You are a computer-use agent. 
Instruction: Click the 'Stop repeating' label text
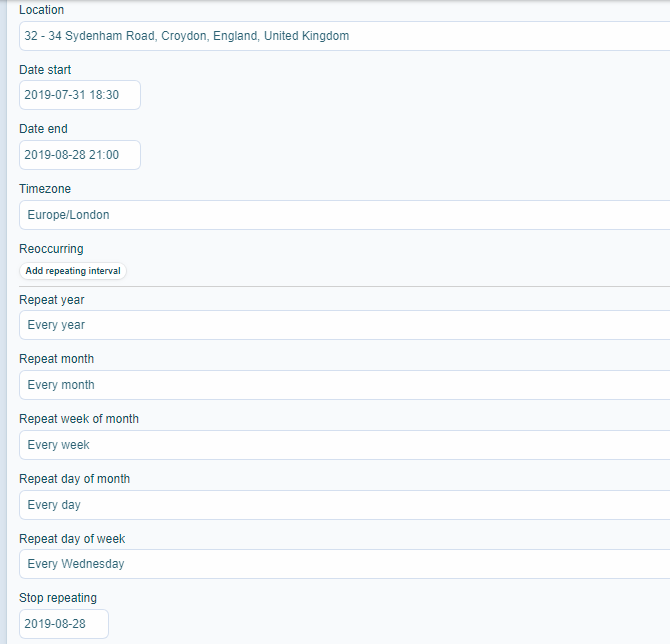58,598
